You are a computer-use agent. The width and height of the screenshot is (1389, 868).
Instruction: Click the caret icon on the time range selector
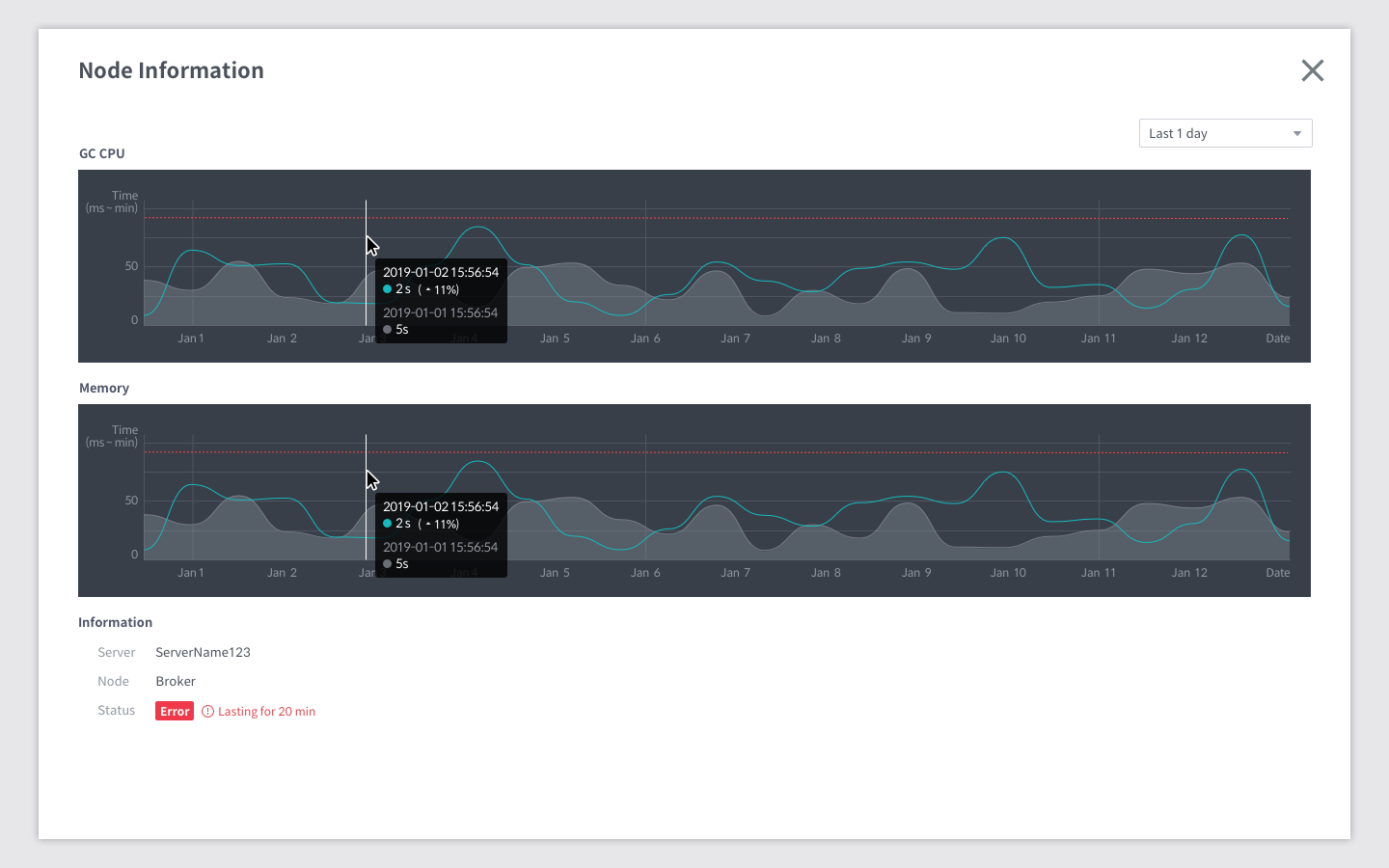coord(1297,133)
